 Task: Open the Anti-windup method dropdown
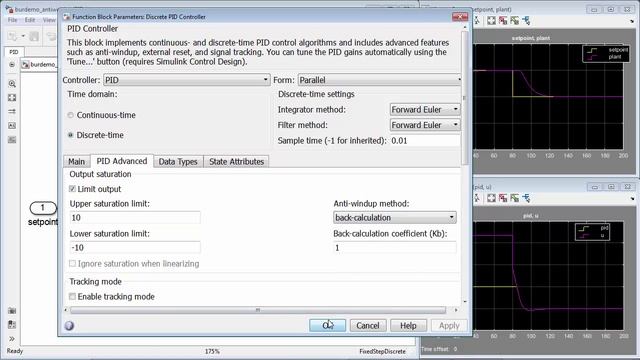(x=395, y=218)
